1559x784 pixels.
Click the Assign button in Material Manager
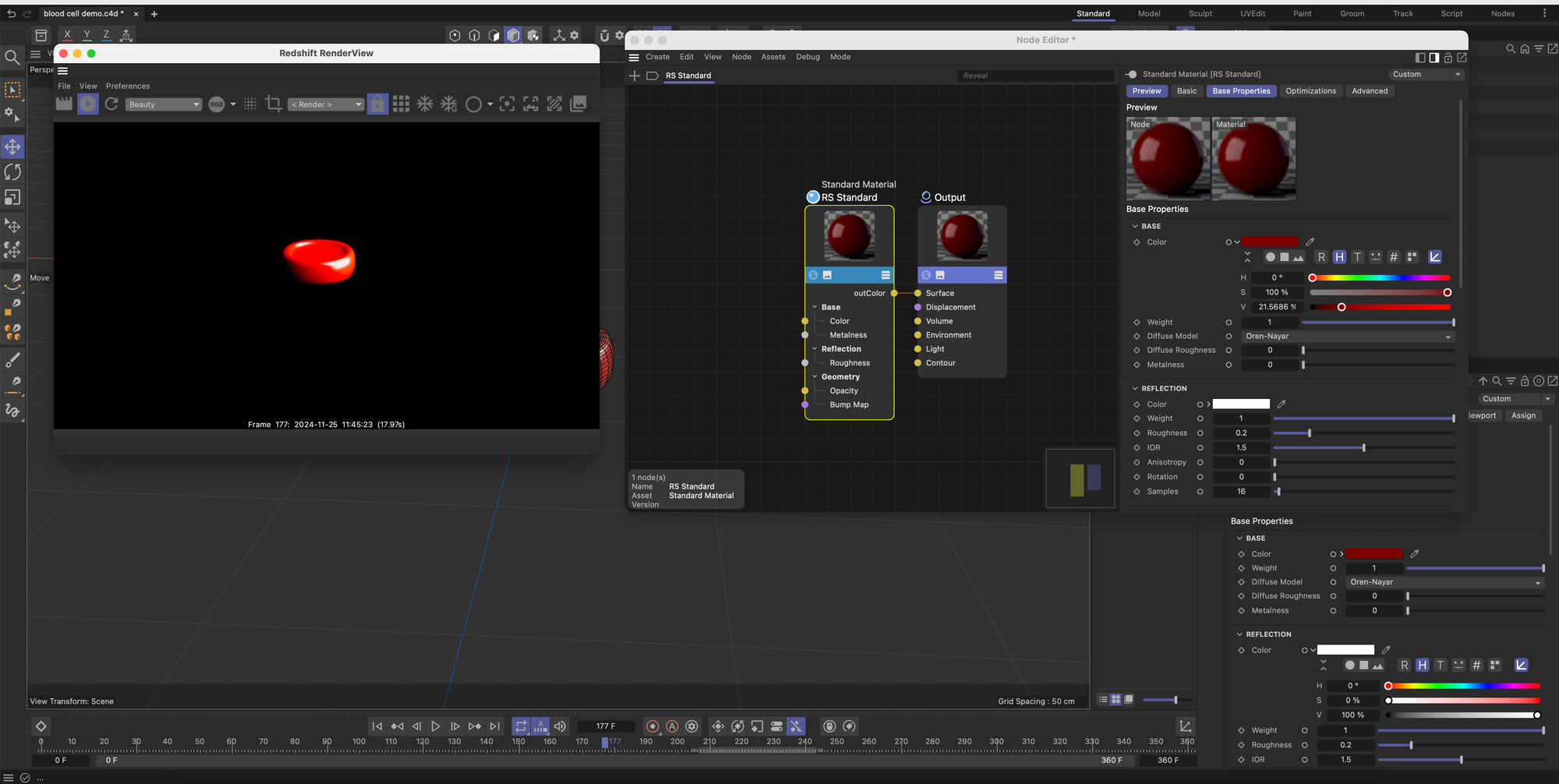pyautogui.click(x=1523, y=415)
